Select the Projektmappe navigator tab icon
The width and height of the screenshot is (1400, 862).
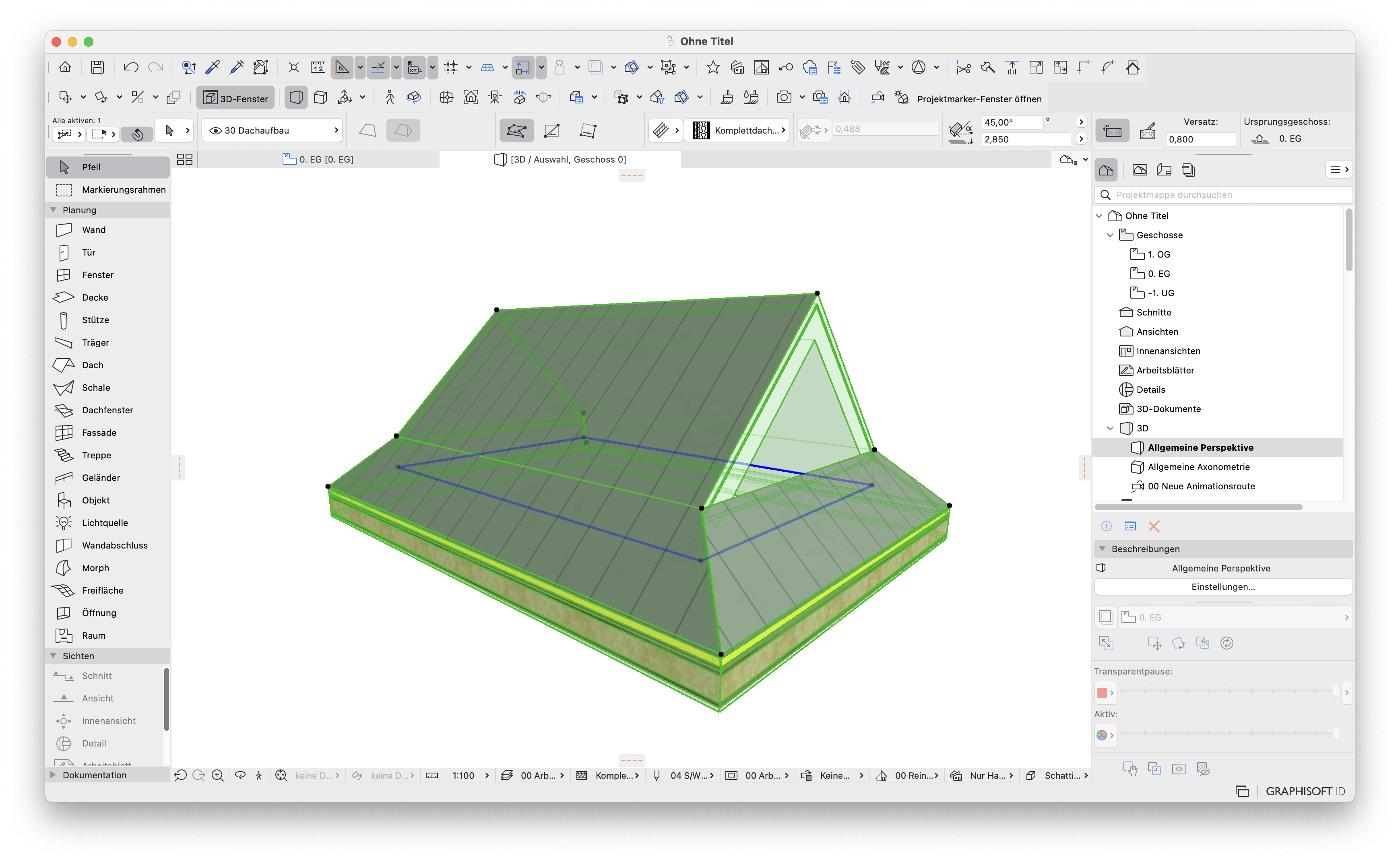pos(1106,169)
